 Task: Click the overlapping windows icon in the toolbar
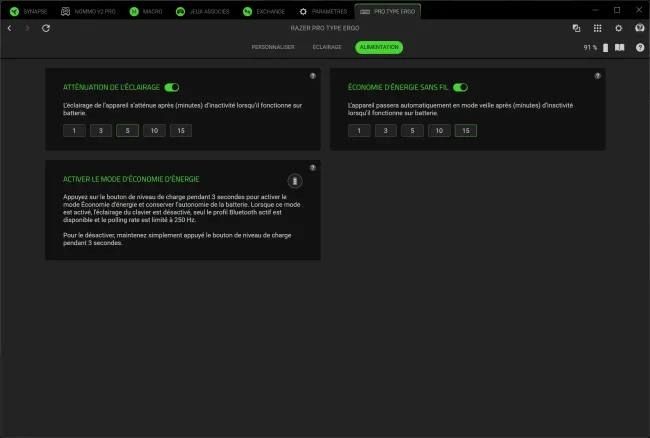click(x=576, y=28)
